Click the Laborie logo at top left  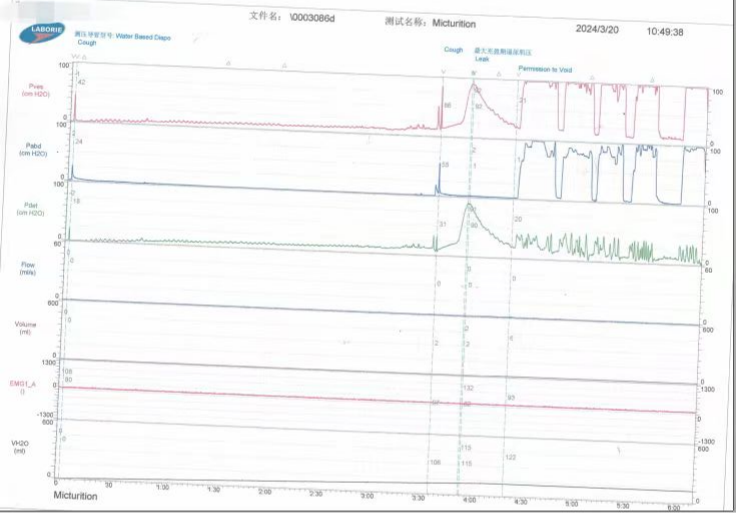point(41,34)
